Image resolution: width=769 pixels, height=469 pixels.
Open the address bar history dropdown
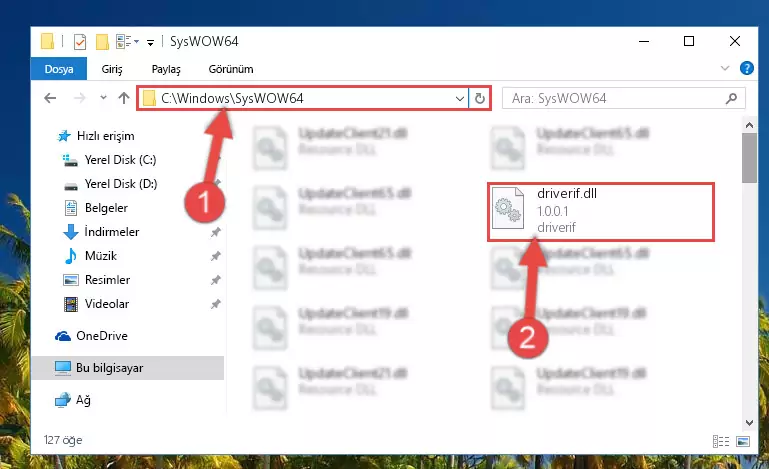[x=460, y=99]
